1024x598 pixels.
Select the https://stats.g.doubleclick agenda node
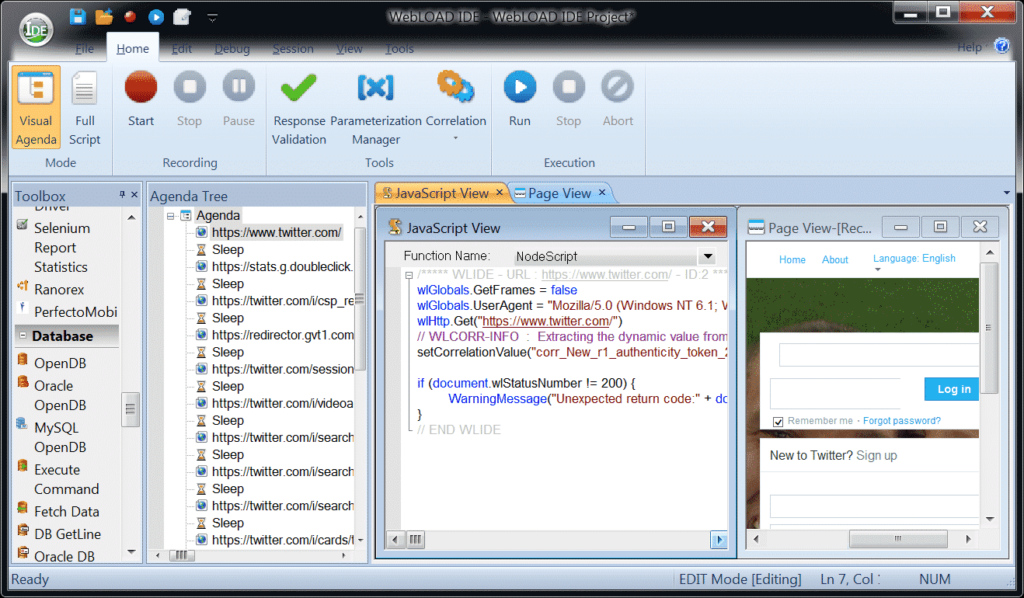281,266
